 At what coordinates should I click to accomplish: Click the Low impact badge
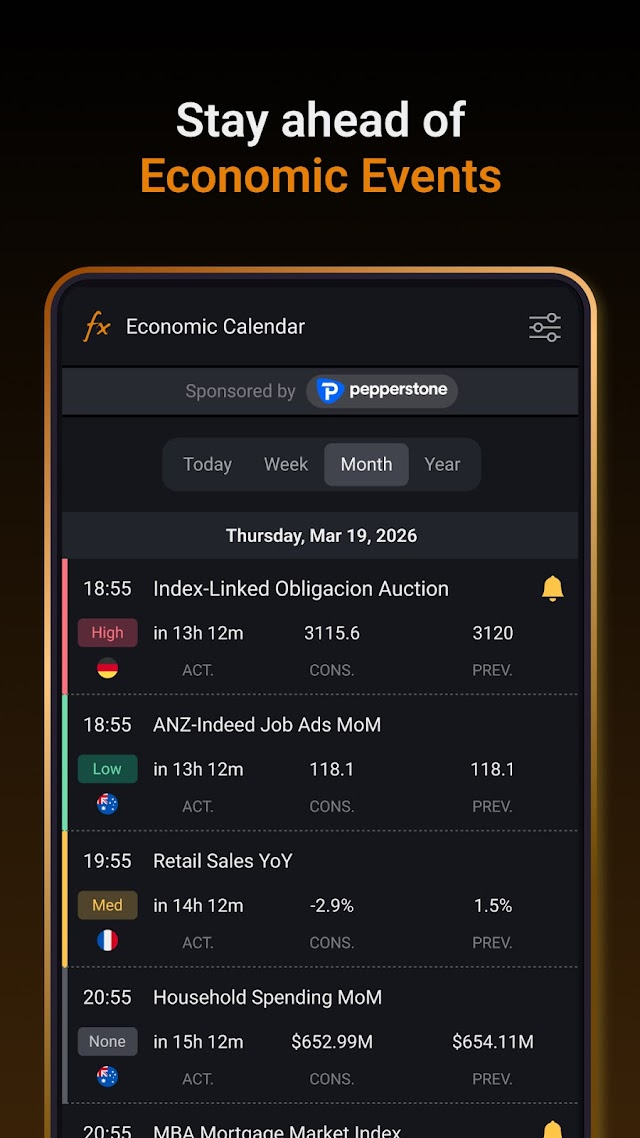[107, 769]
